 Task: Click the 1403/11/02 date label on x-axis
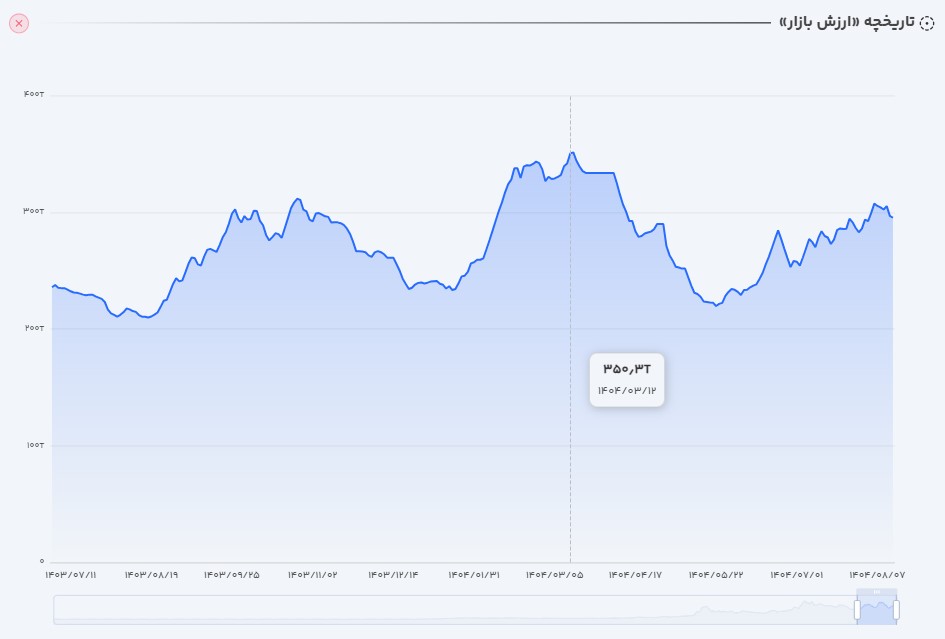[312, 575]
